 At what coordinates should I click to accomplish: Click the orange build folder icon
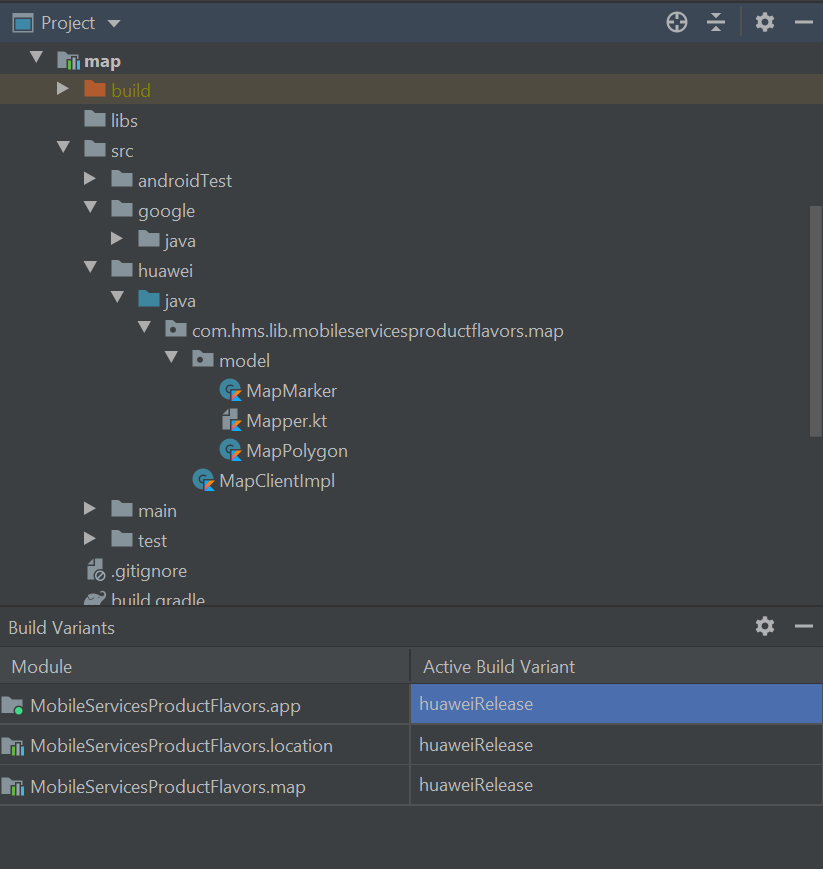[x=95, y=89]
